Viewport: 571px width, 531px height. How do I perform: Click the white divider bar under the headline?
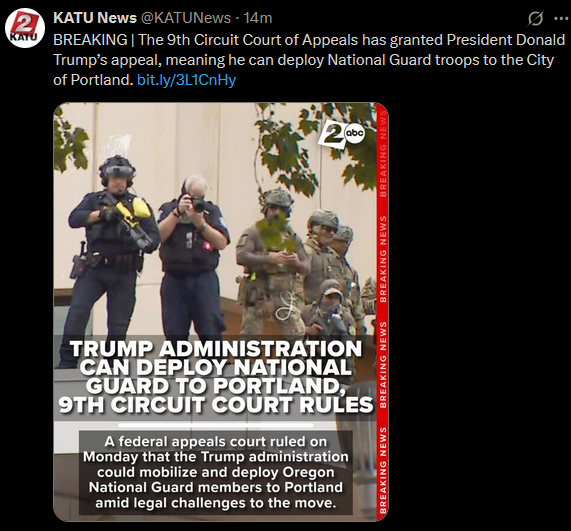click(x=216, y=425)
